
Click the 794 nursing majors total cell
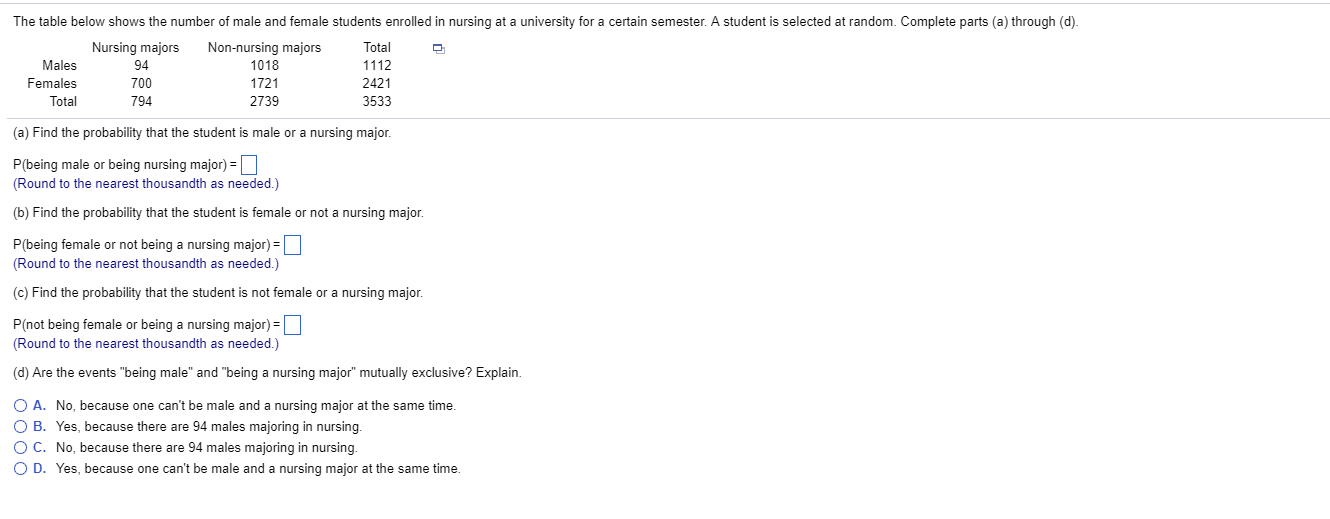coord(141,102)
